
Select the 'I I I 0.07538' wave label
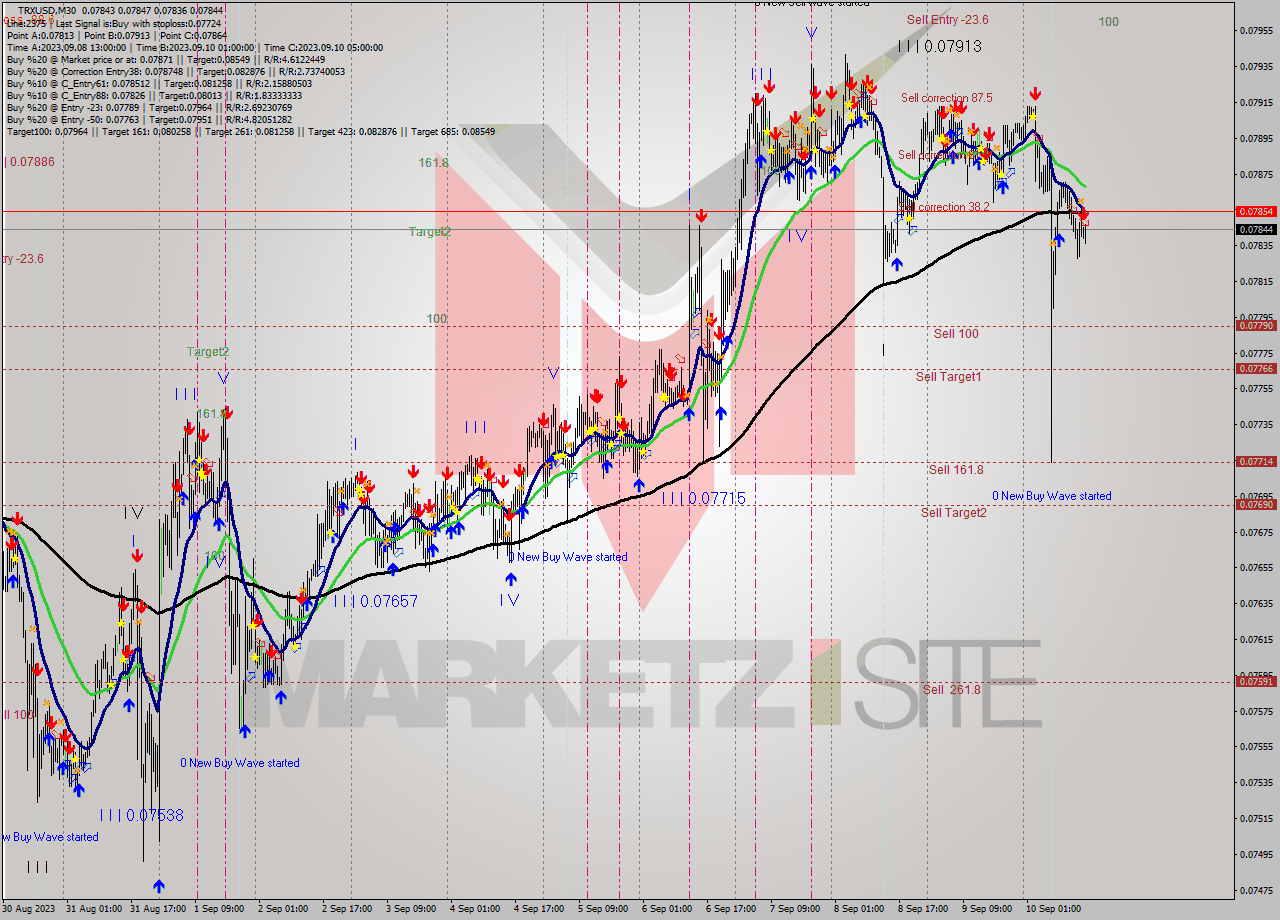coord(142,815)
